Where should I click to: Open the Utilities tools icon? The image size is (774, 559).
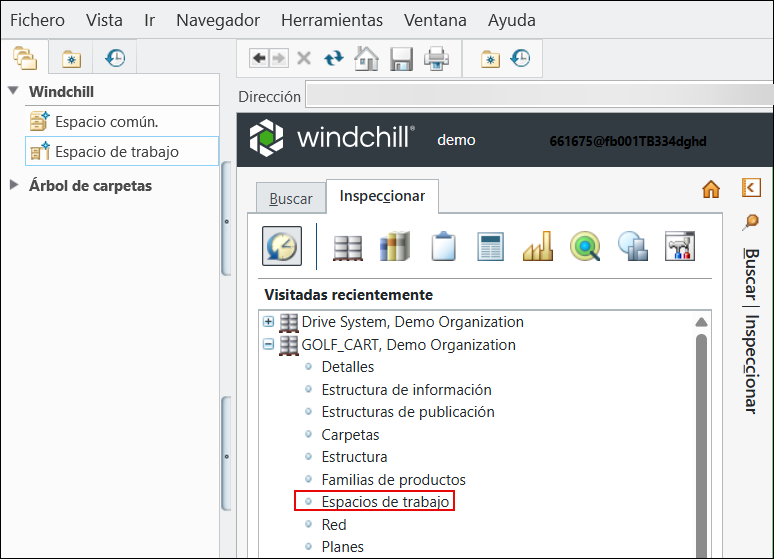pyautogui.click(x=680, y=246)
